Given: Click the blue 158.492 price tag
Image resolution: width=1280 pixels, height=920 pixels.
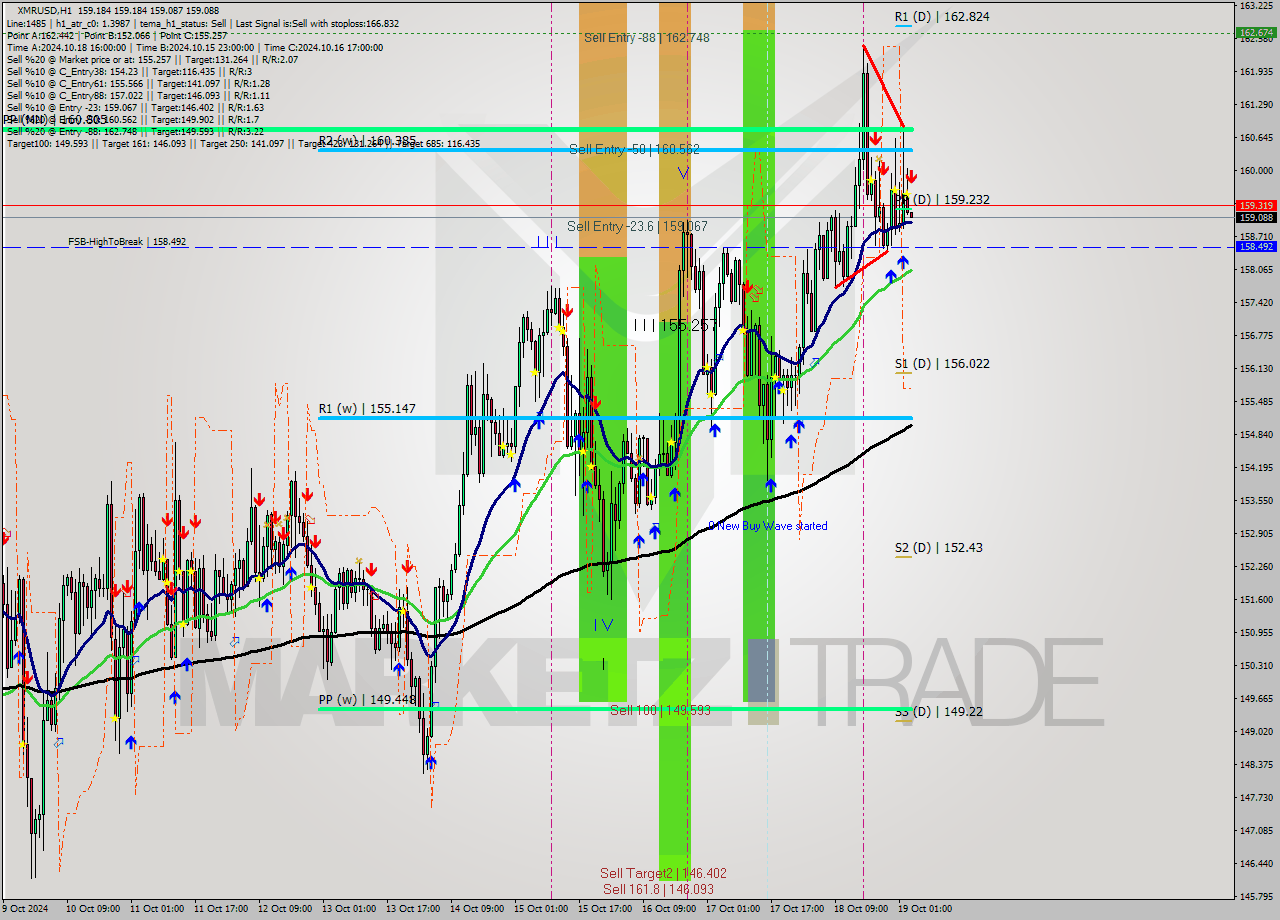Looking at the screenshot, I should [x=1256, y=246].
